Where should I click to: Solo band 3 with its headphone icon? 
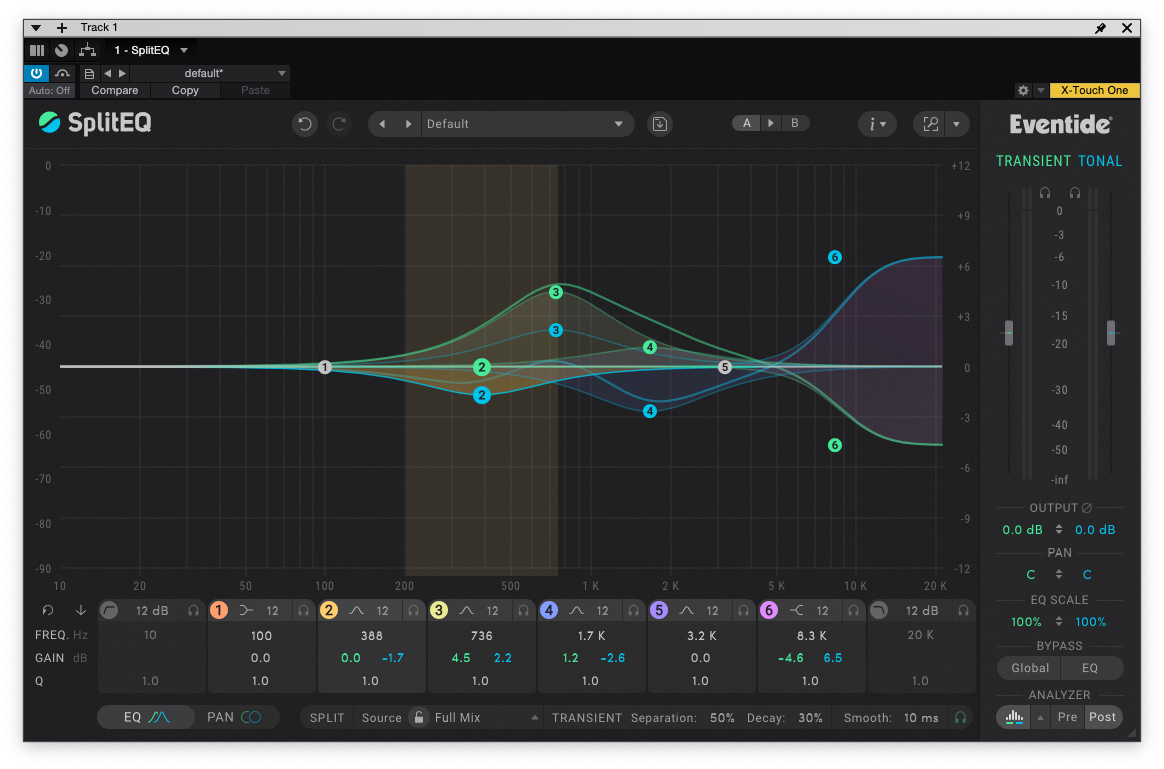pos(523,611)
